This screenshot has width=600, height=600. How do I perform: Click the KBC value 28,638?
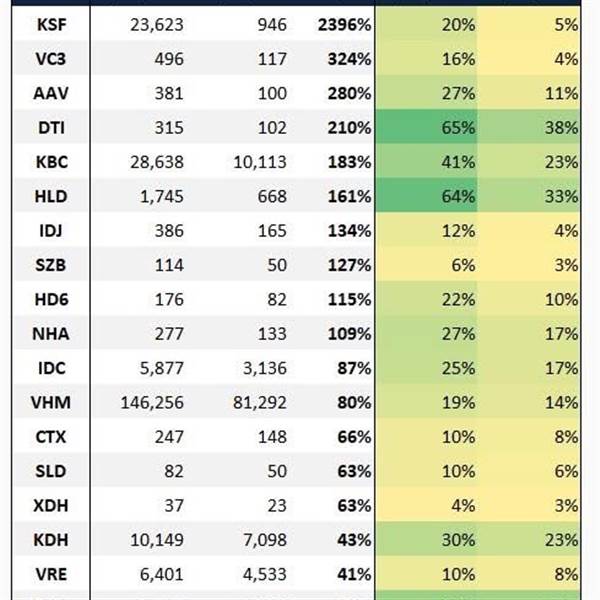pyautogui.click(x=157, y=162)
